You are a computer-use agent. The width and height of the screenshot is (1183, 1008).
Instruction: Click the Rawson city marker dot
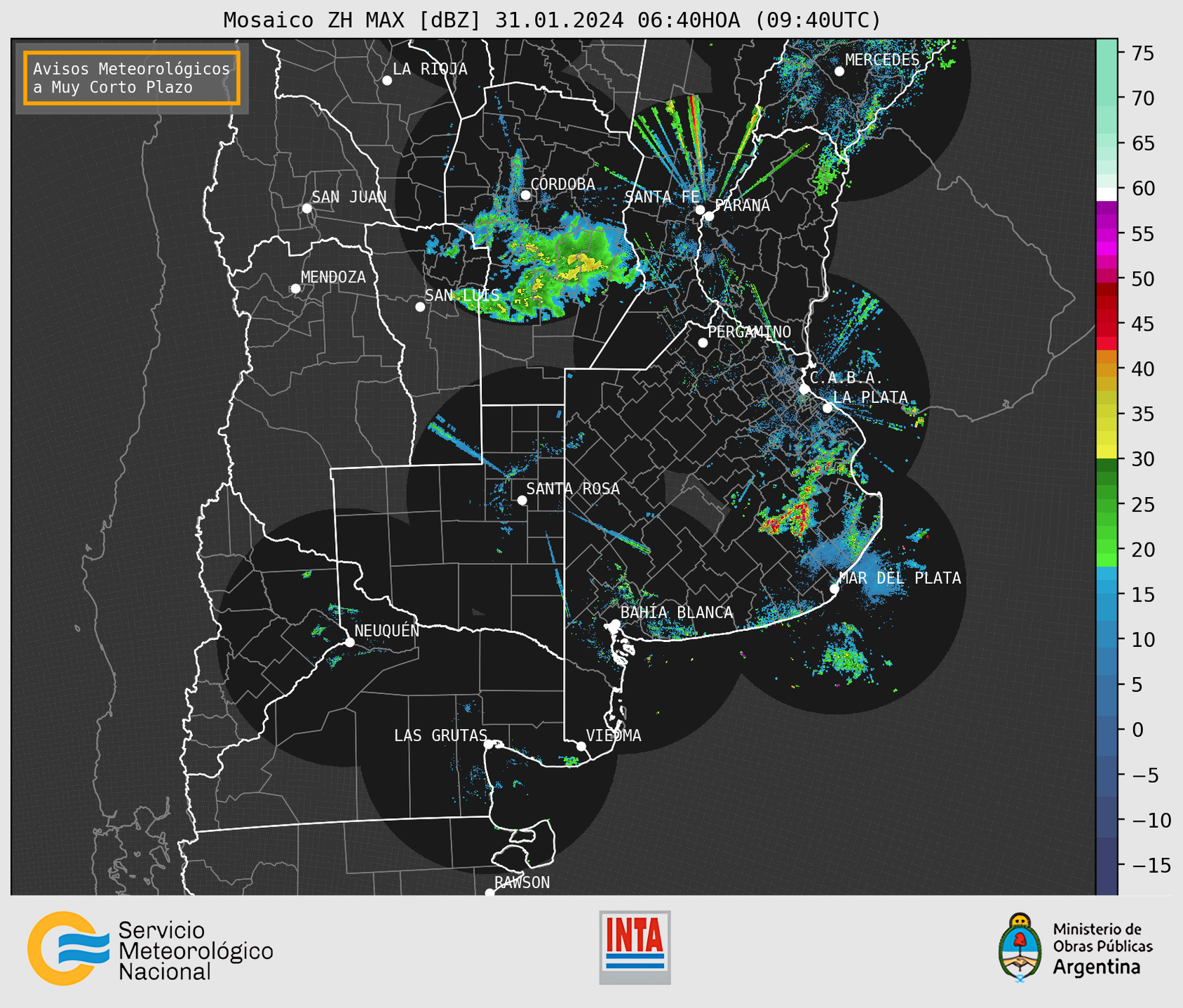(x=489, y=892)
